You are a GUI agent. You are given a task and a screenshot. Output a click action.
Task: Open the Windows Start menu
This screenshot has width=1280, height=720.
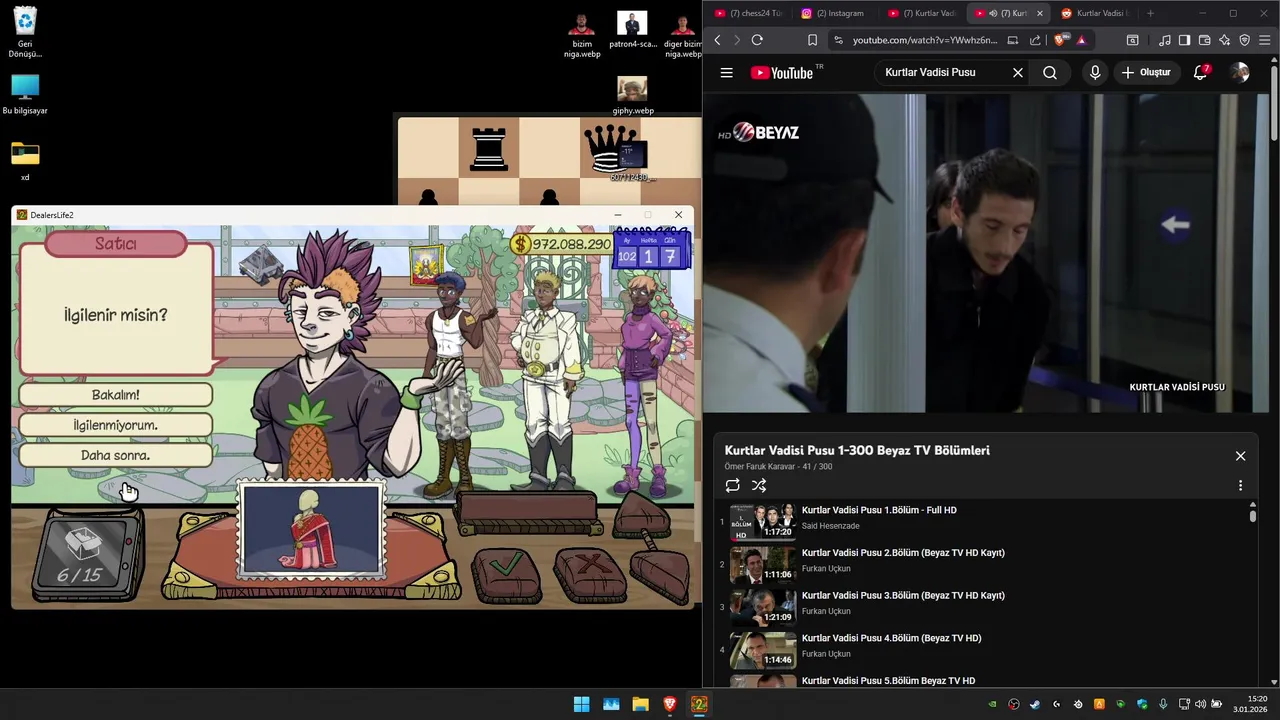(x=581, y=704)
